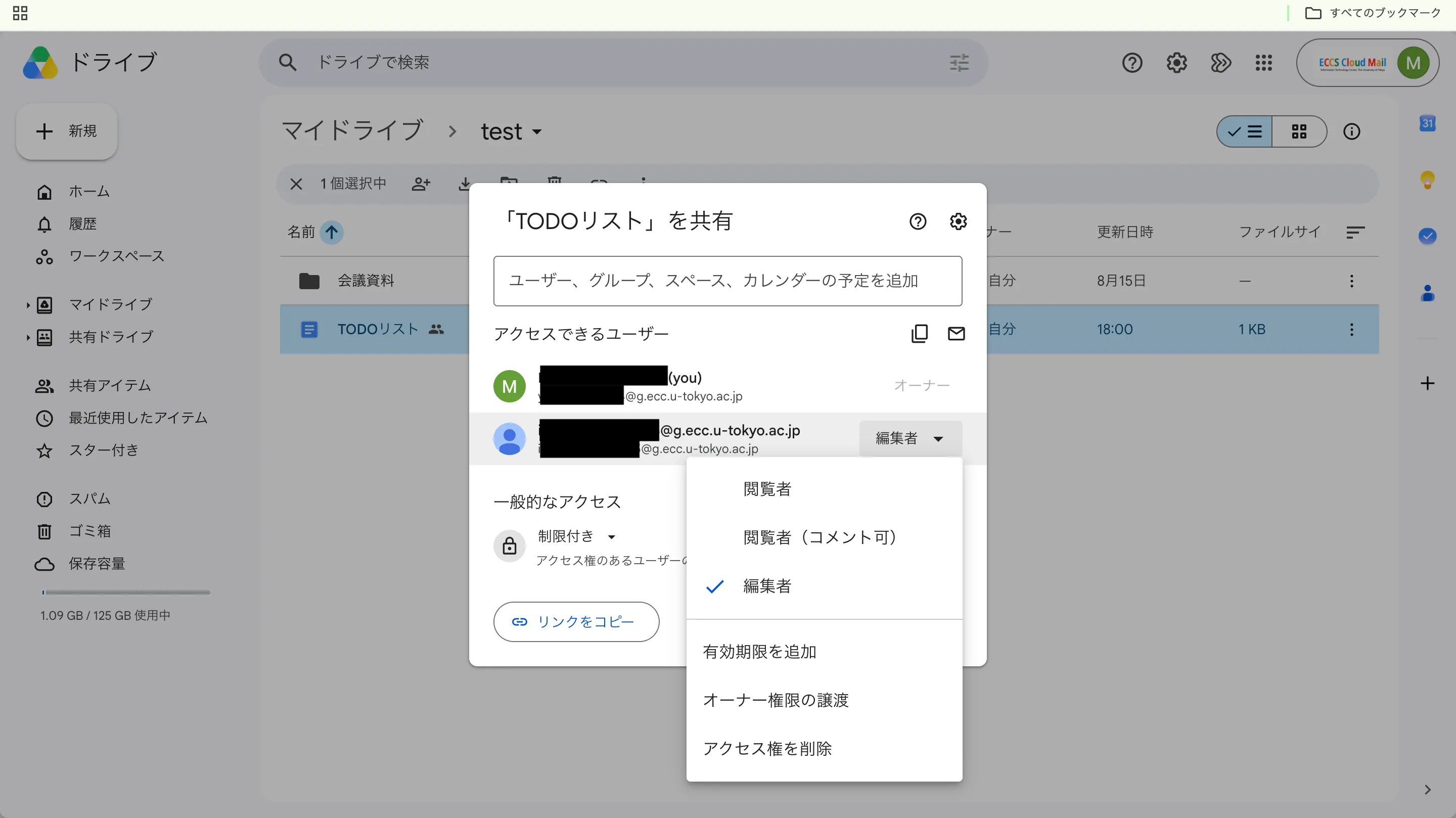Switch to grid layout view

[x=1299, y=132]
